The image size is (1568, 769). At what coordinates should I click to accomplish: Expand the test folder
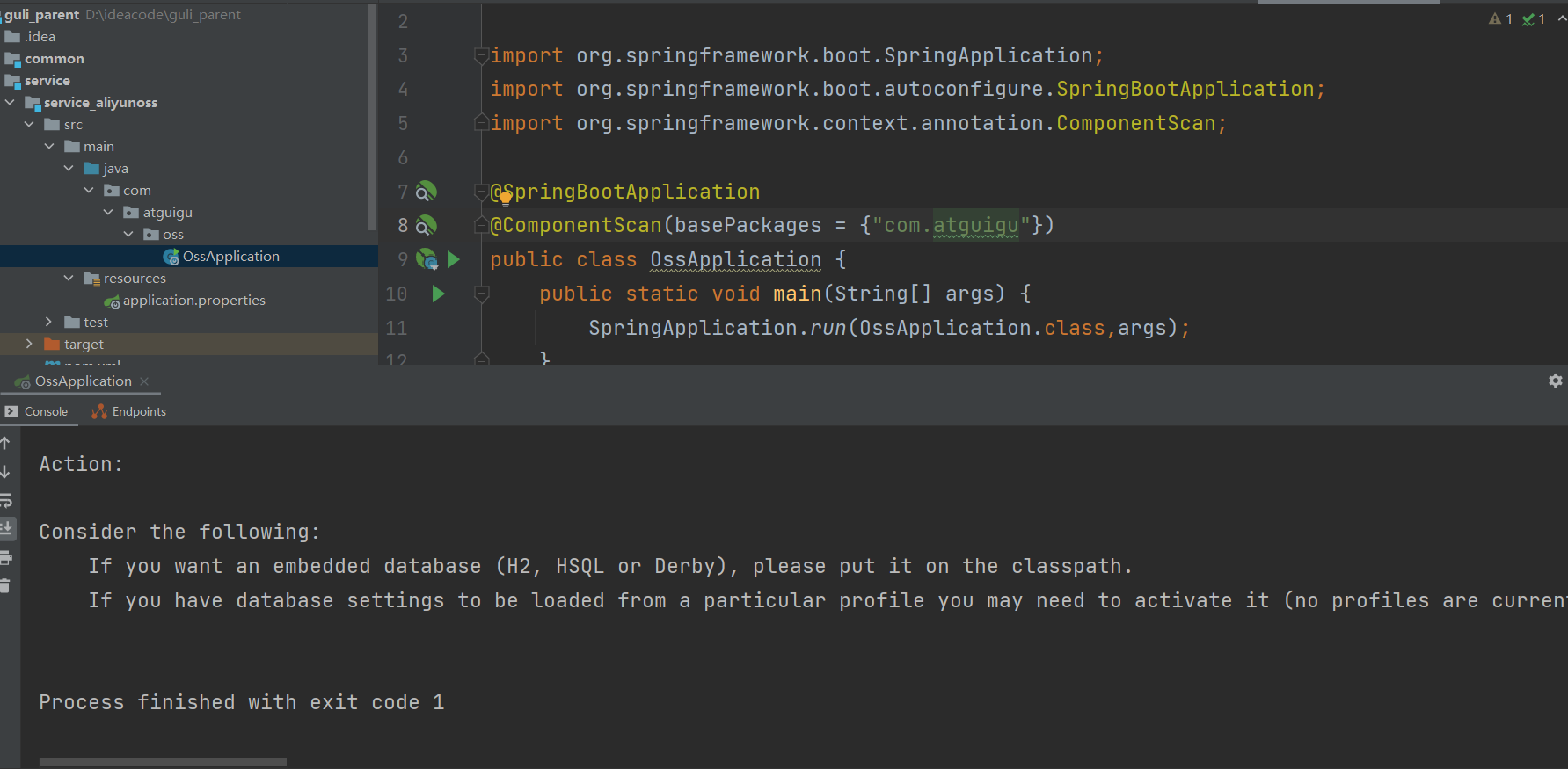[48, 322]
